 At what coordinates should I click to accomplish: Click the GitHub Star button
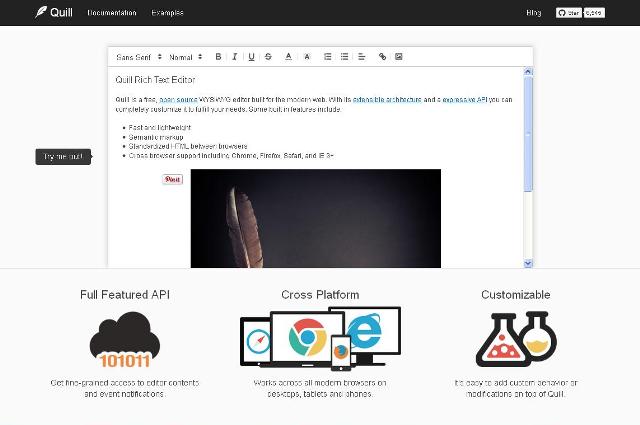coord(567,13)
